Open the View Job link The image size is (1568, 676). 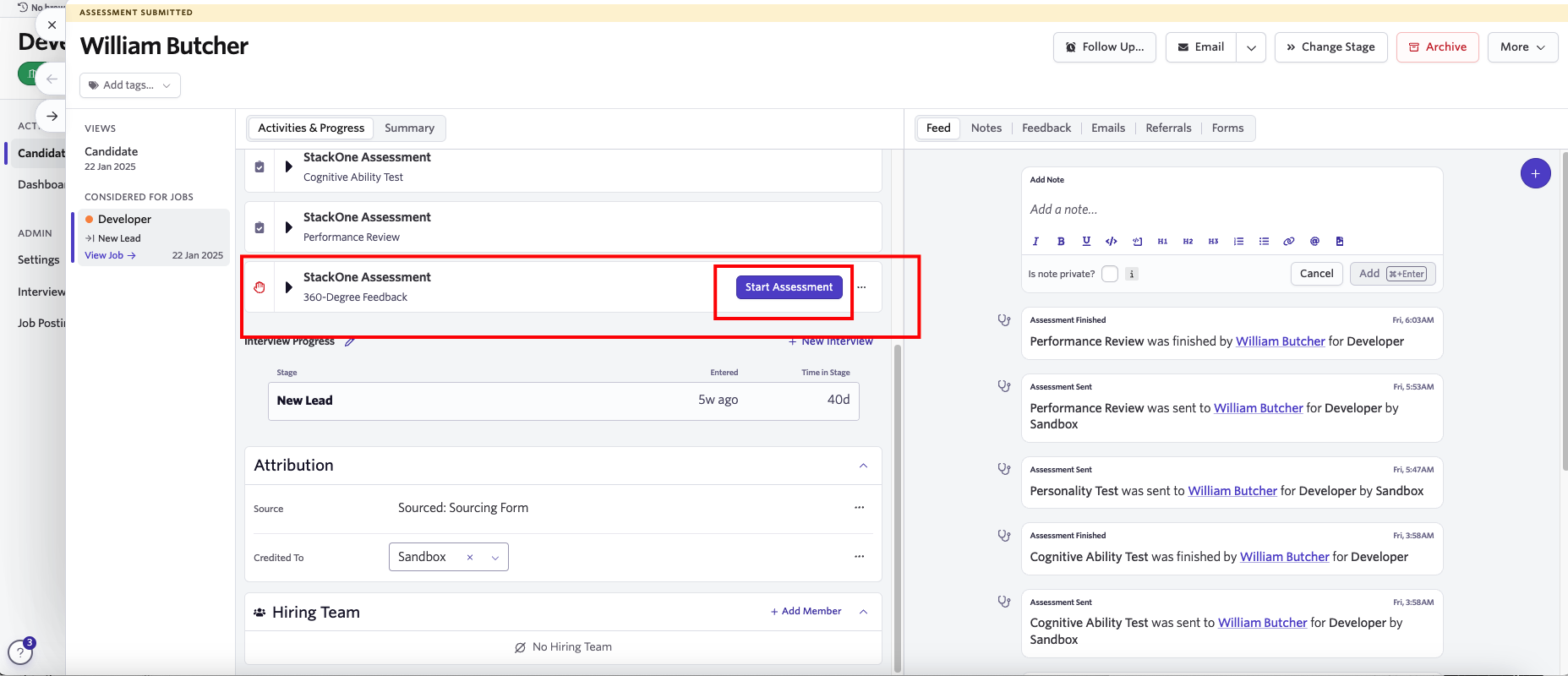pos(110,255)
